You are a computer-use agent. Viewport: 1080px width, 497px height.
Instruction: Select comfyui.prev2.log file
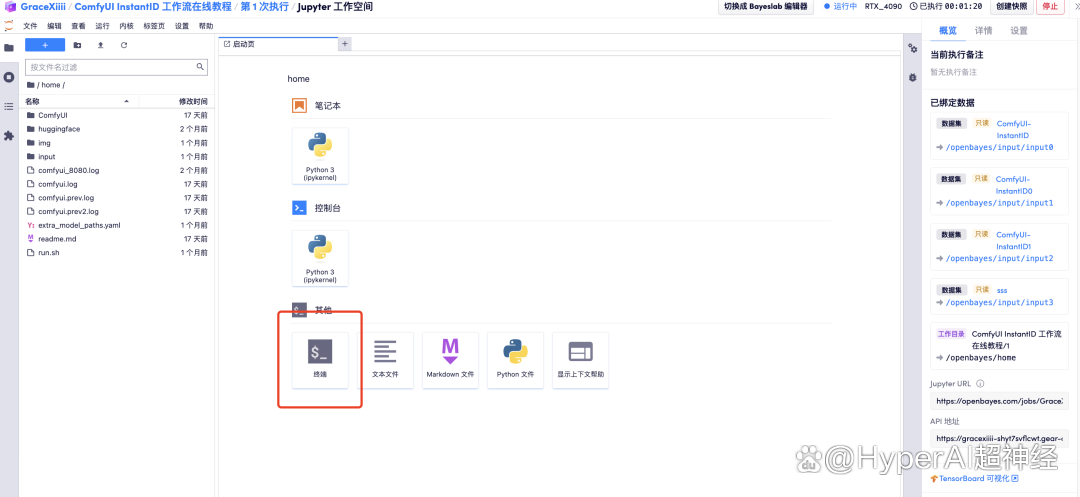pos(116,211)
